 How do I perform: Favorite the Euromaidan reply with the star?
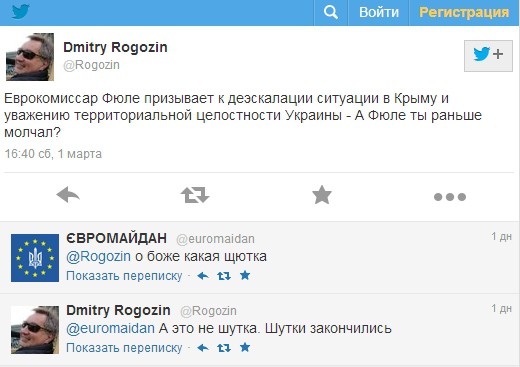tap(245, 275)
